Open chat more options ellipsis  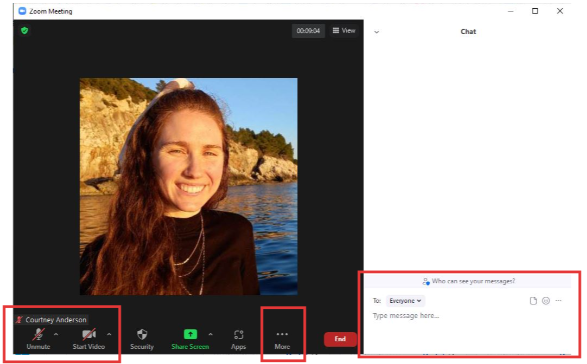[559, 300]
